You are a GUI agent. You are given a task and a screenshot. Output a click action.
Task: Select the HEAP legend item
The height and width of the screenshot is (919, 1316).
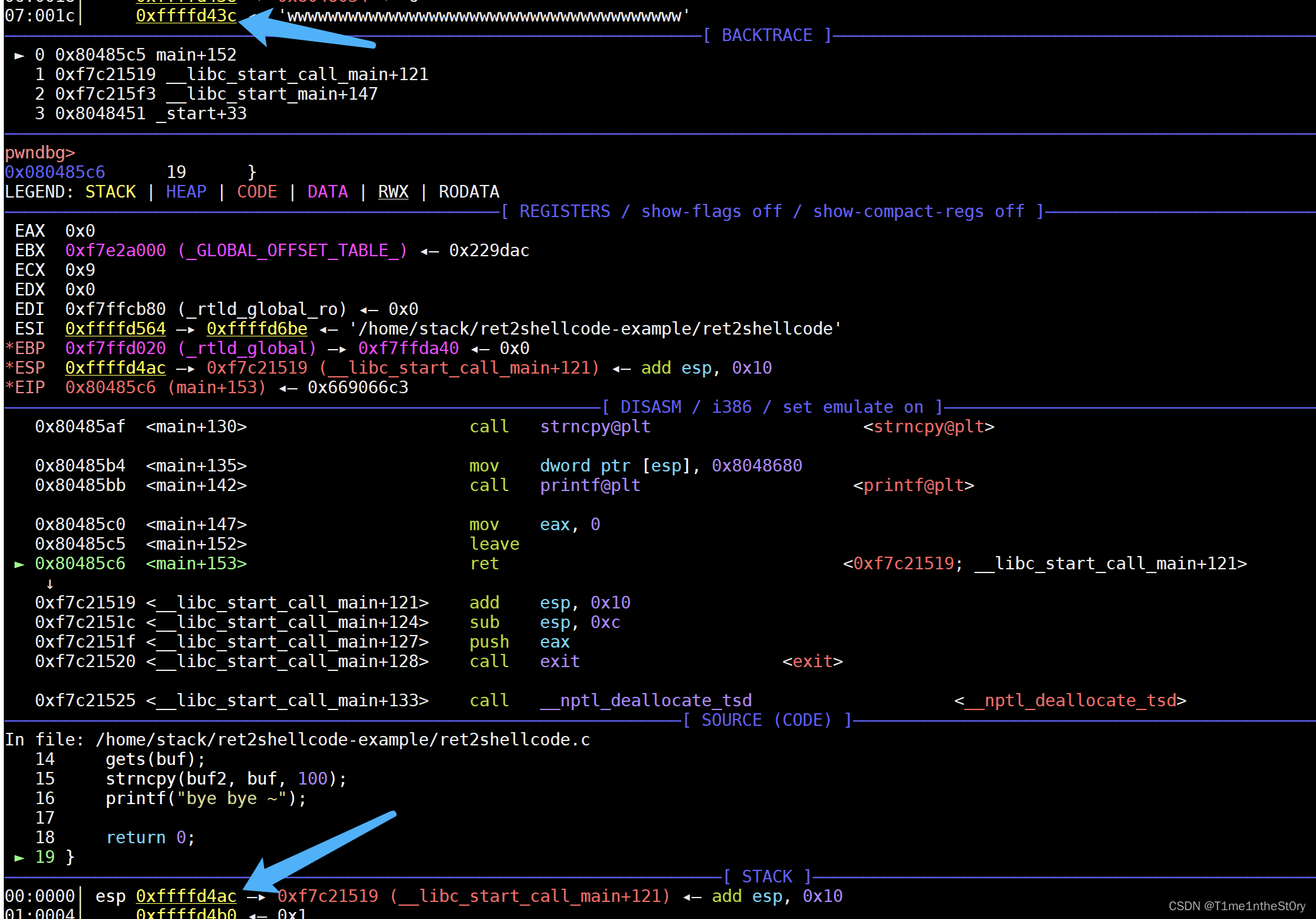pyautogui.click(x=186, y=192)
